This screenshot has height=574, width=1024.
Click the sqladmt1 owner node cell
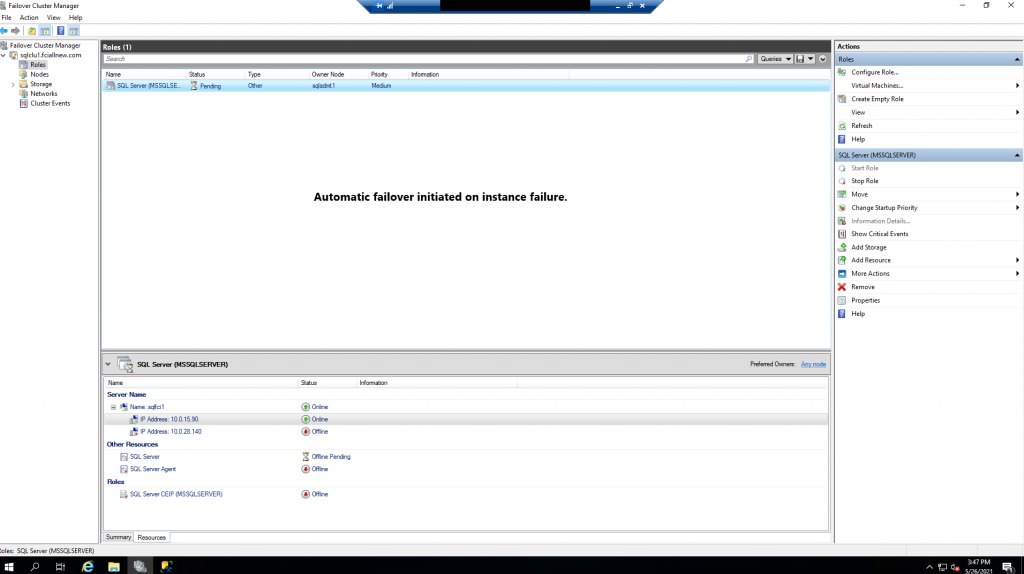[x=323, y=86]
